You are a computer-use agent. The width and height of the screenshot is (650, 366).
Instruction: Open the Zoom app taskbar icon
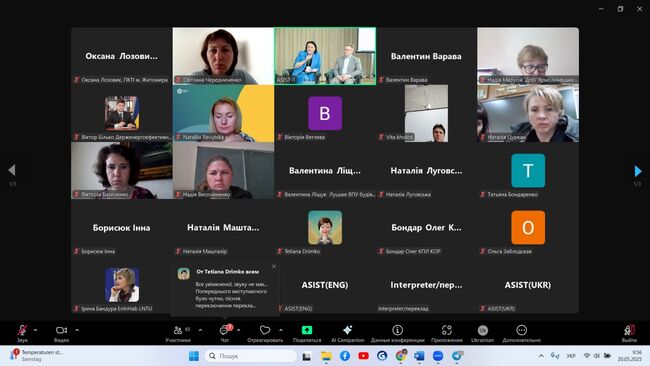coord(438,356)
